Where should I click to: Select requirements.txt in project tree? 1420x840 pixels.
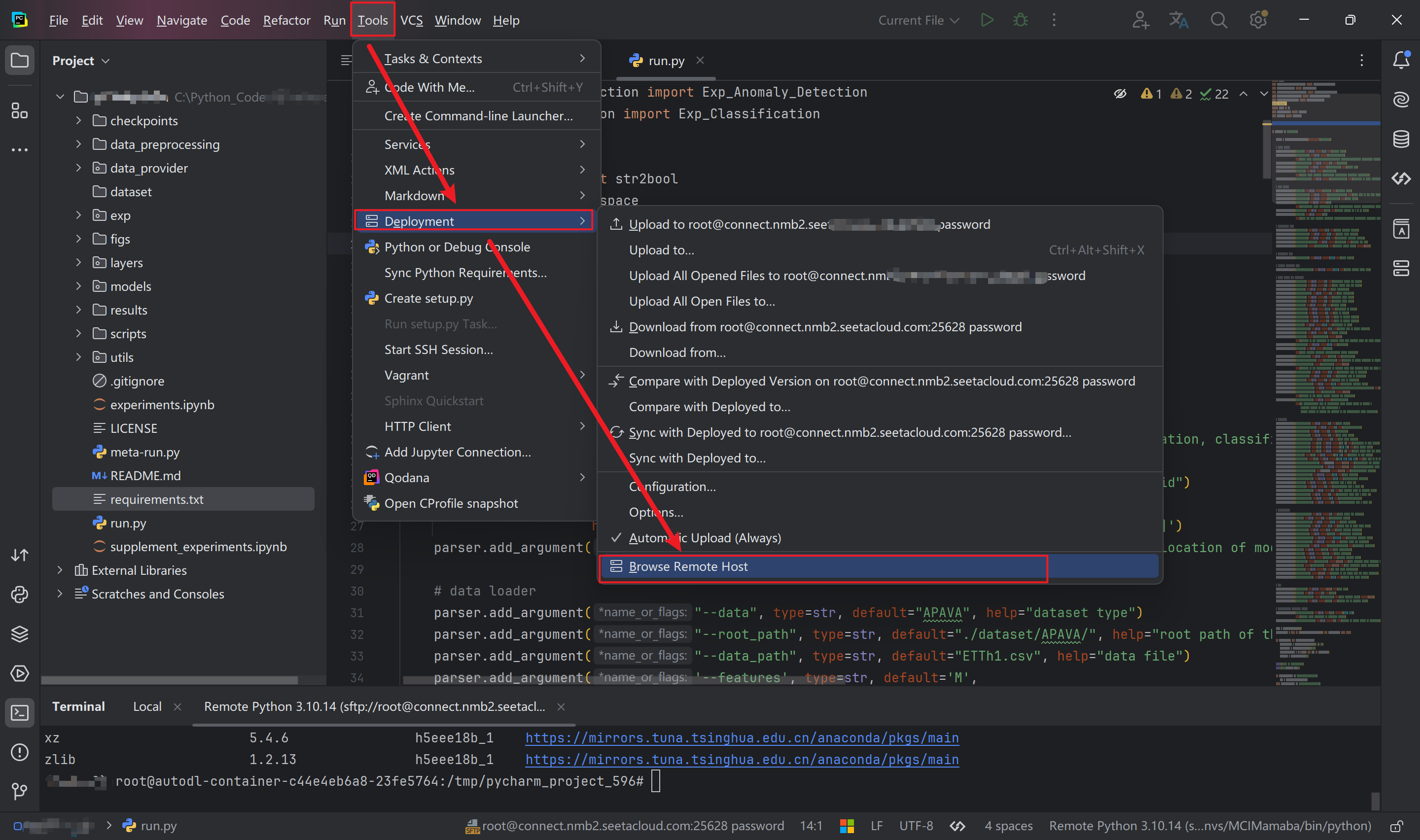(183, 499)
